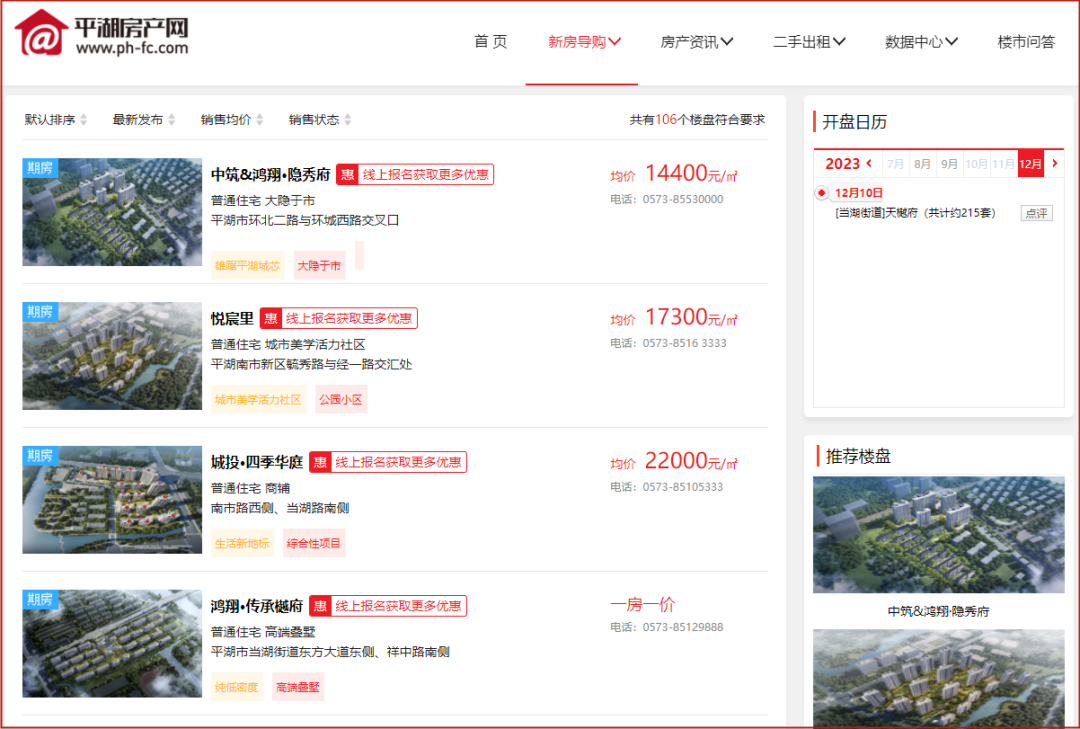View the 中筑&鸿翔•隐秀府 aerial thumbnail in listing
Image resolution: width=1080 pixels, height=729 pixels.
pyautogui.click(x=112, y=212)
